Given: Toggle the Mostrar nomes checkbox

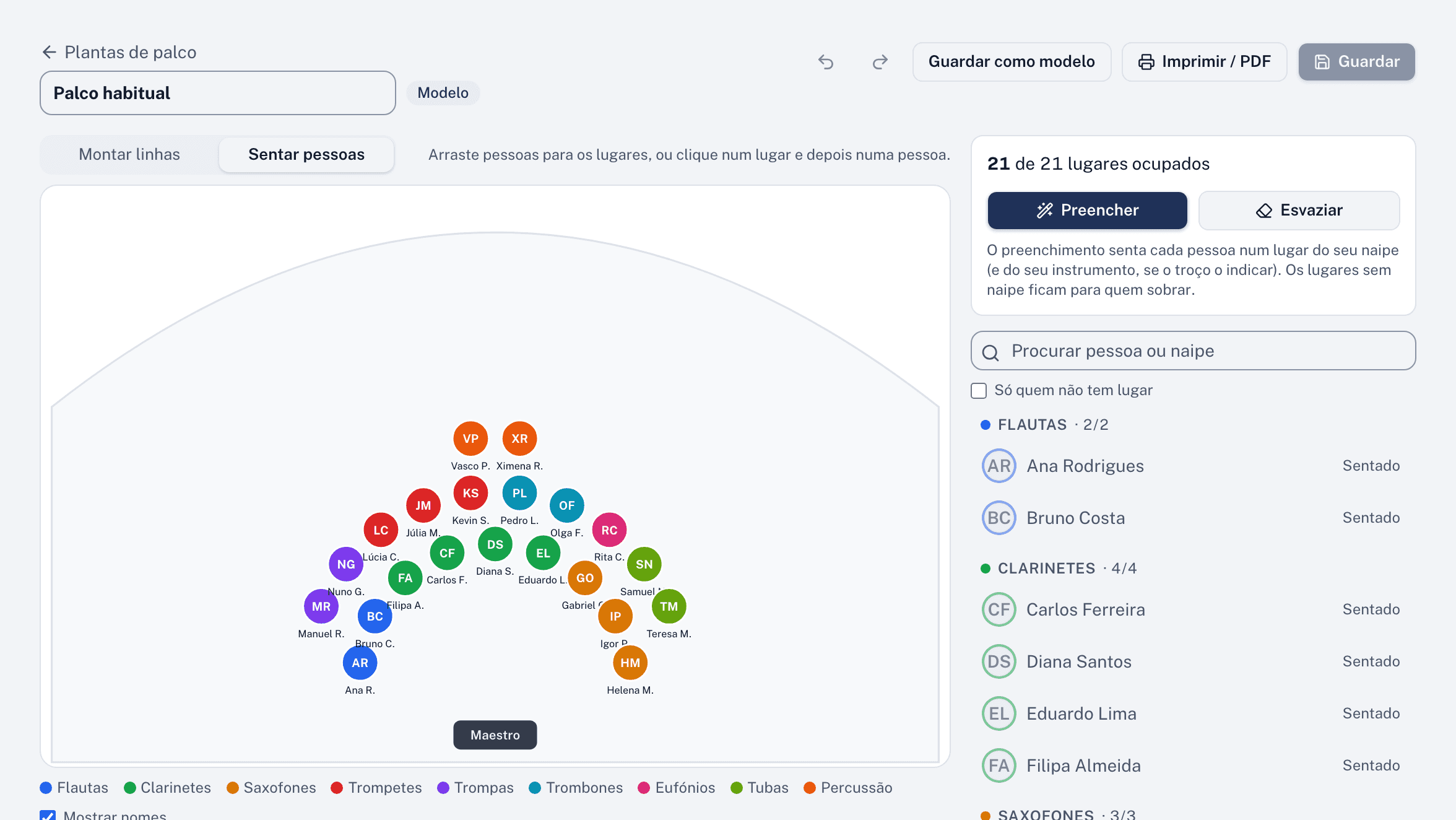Looking at the screenshot, I should click(x=48, y=815).
